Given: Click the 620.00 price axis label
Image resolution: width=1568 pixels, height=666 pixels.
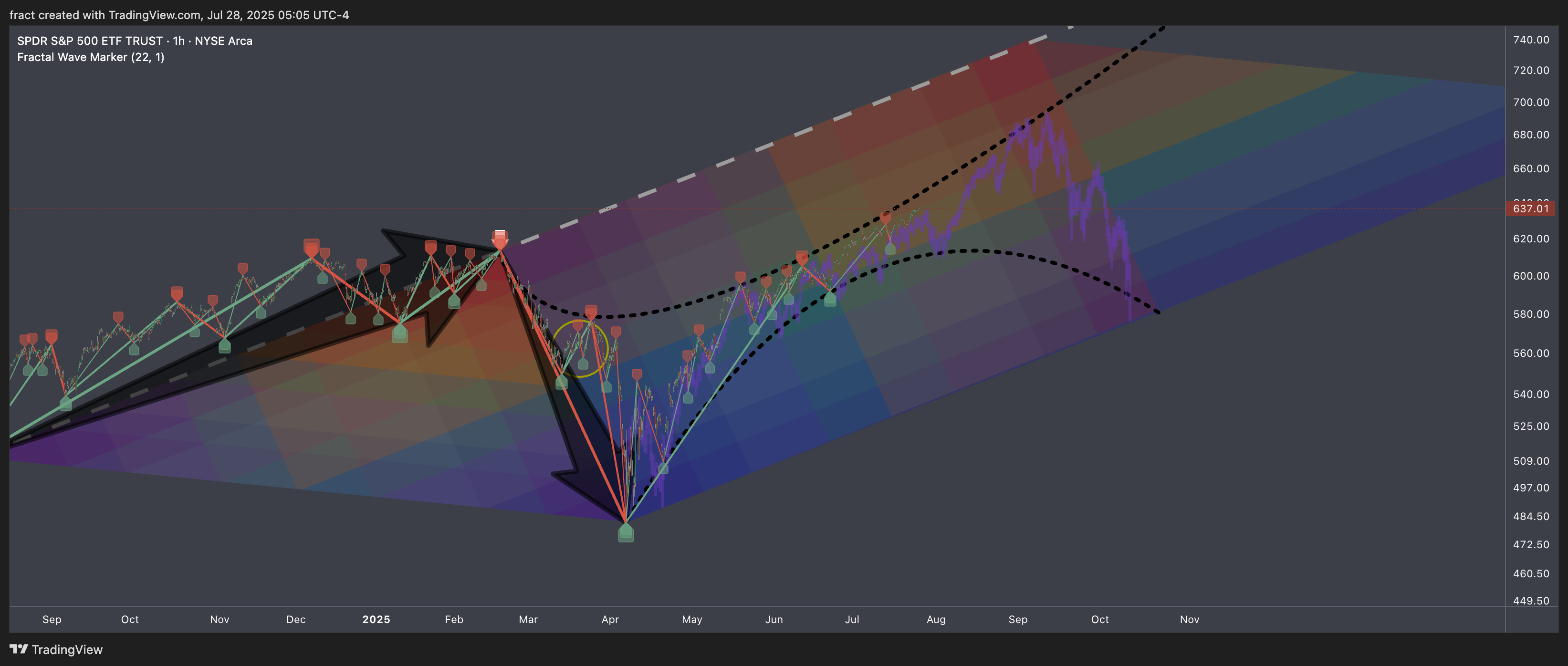Looking at the screenshot, I should coord(1531,238).
